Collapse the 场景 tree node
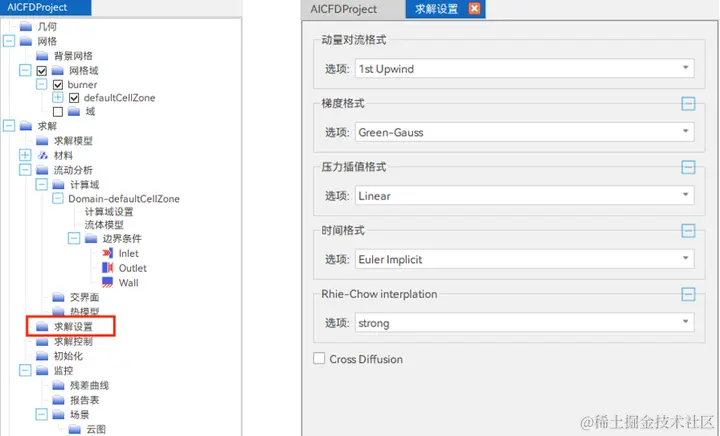The height and width of the screenshot is (436, 720). pos(41,414)
